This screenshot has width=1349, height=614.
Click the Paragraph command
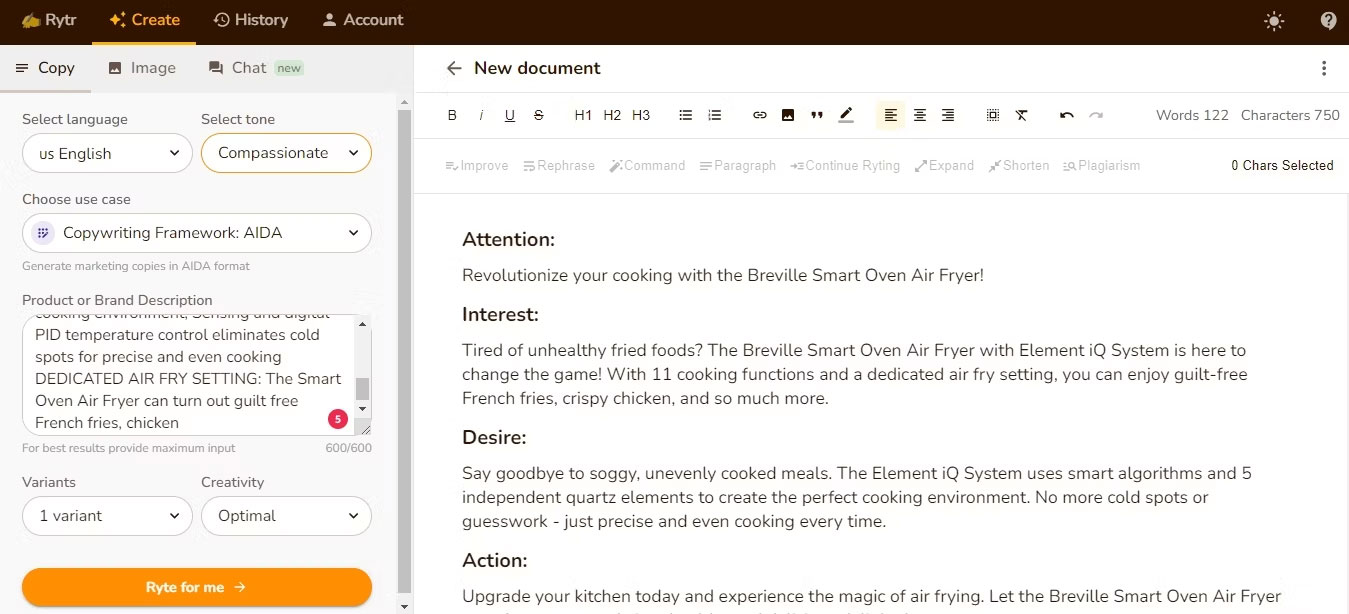[x=737, y=166]
